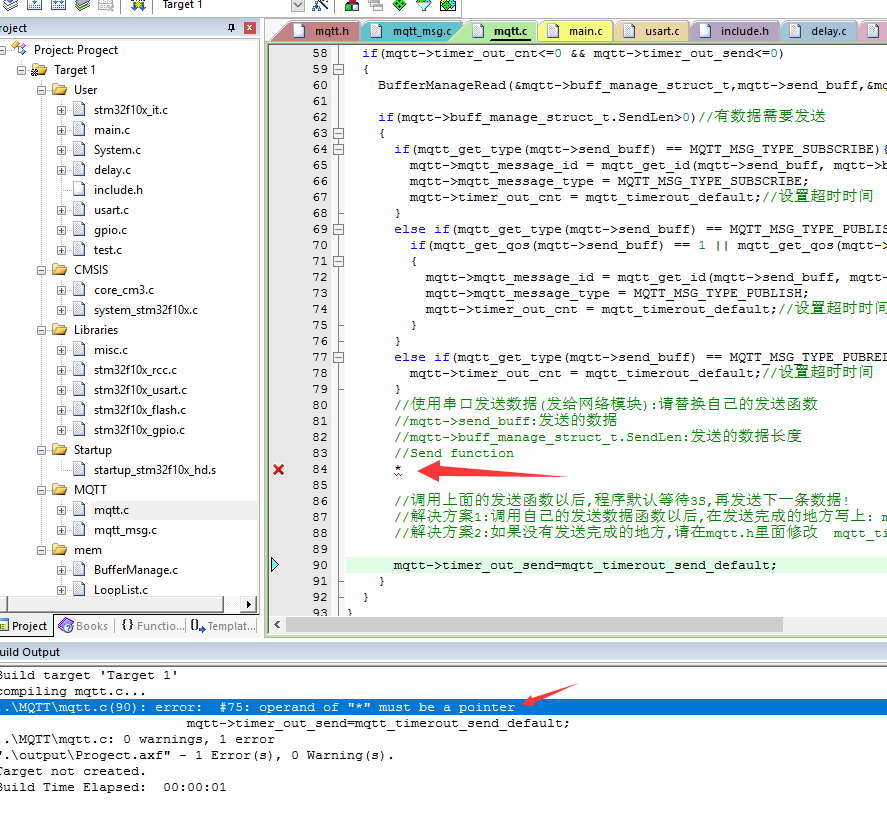The height and width of the screenshot is (814, 887).
Task: Collapse the mem group
Action: (x=41, y=550)
